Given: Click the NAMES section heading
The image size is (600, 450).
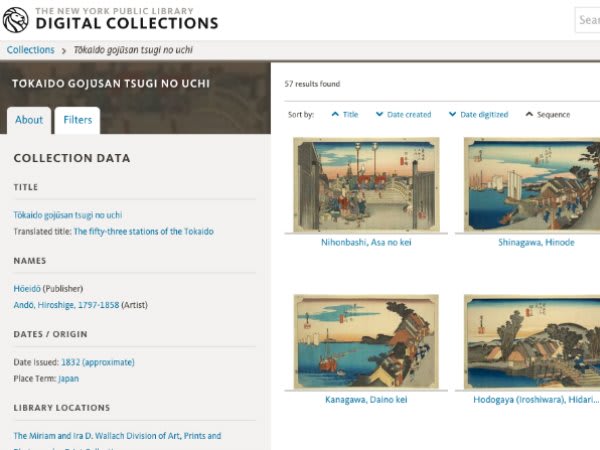Looking at the screenshot, I should click(x=30, y=261).
